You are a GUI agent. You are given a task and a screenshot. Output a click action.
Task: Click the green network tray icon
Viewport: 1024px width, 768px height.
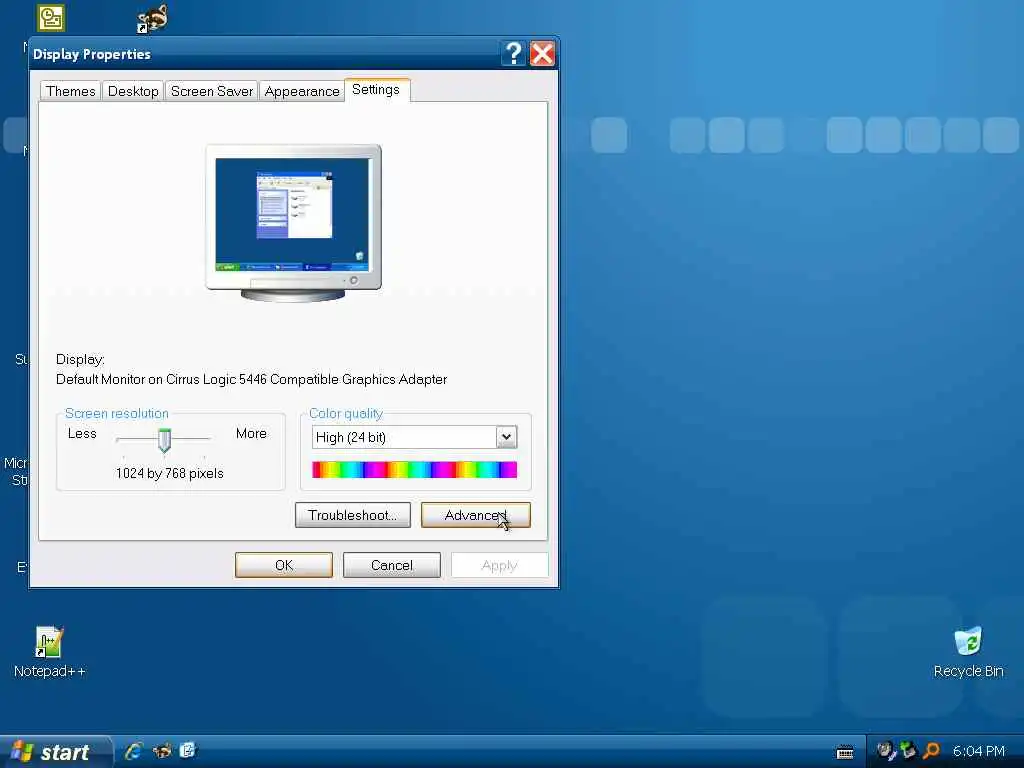point(908,751)
